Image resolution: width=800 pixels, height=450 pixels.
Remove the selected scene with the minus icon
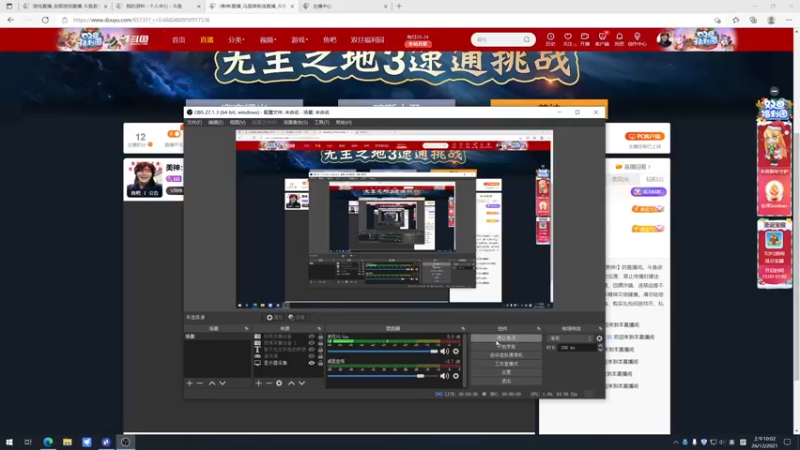(200, 383)
